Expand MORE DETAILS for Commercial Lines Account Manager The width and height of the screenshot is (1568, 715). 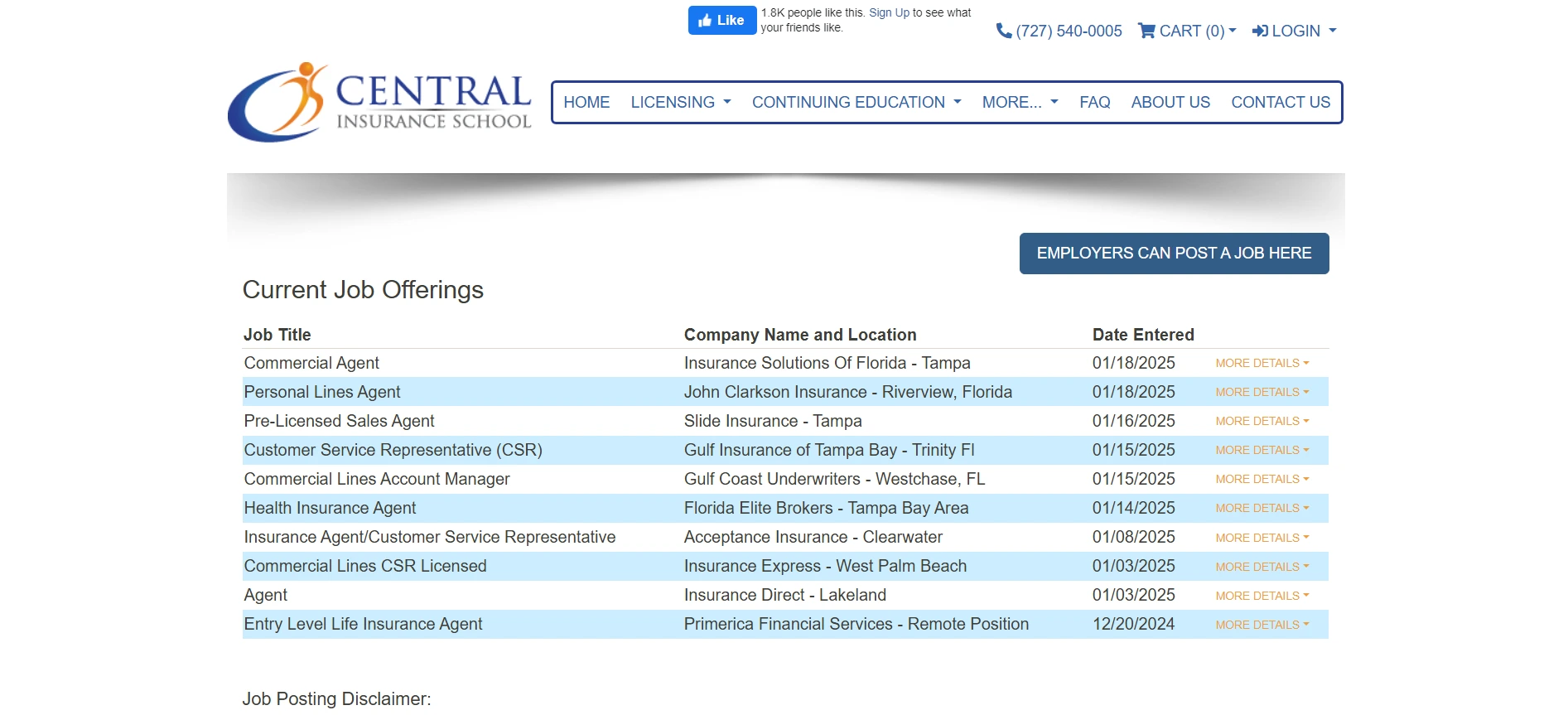[1262, 479]
